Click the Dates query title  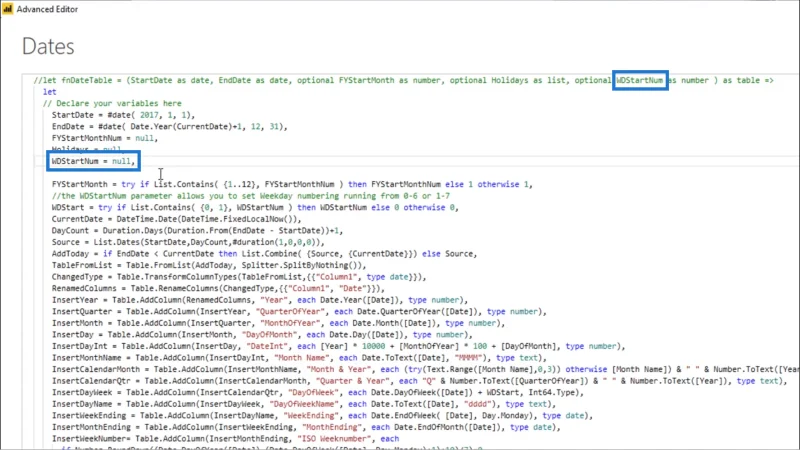(48, 46)
